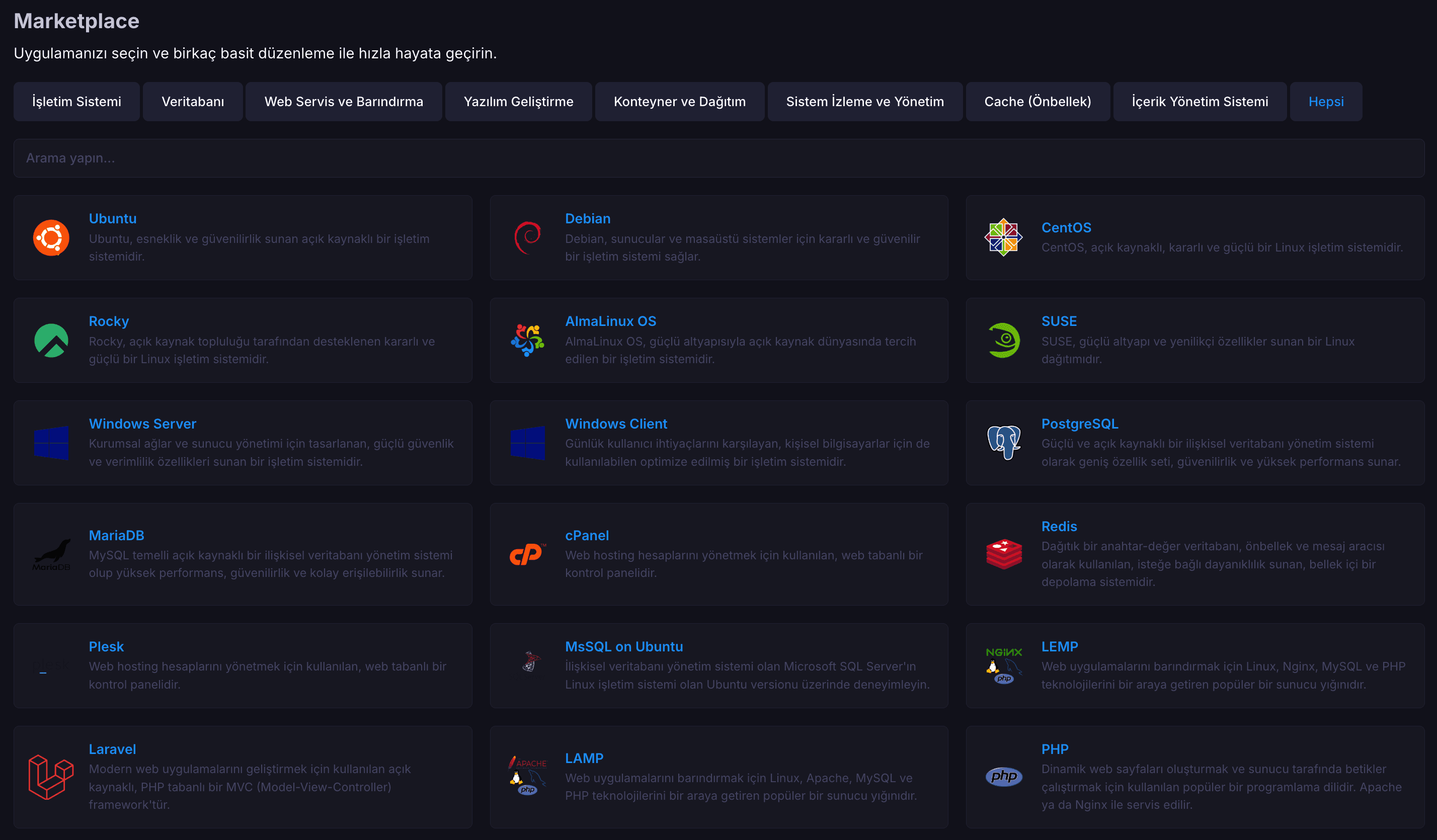Click the Rocky green mountain icon
This screenshot has height=840, width=1437.
(x=51, y=340)
